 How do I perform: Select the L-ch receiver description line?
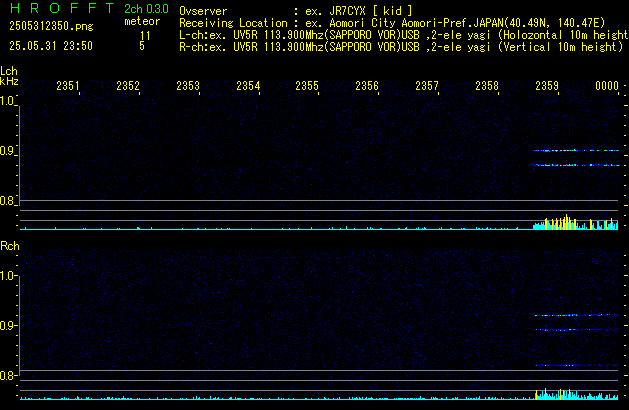click(404, 35)
